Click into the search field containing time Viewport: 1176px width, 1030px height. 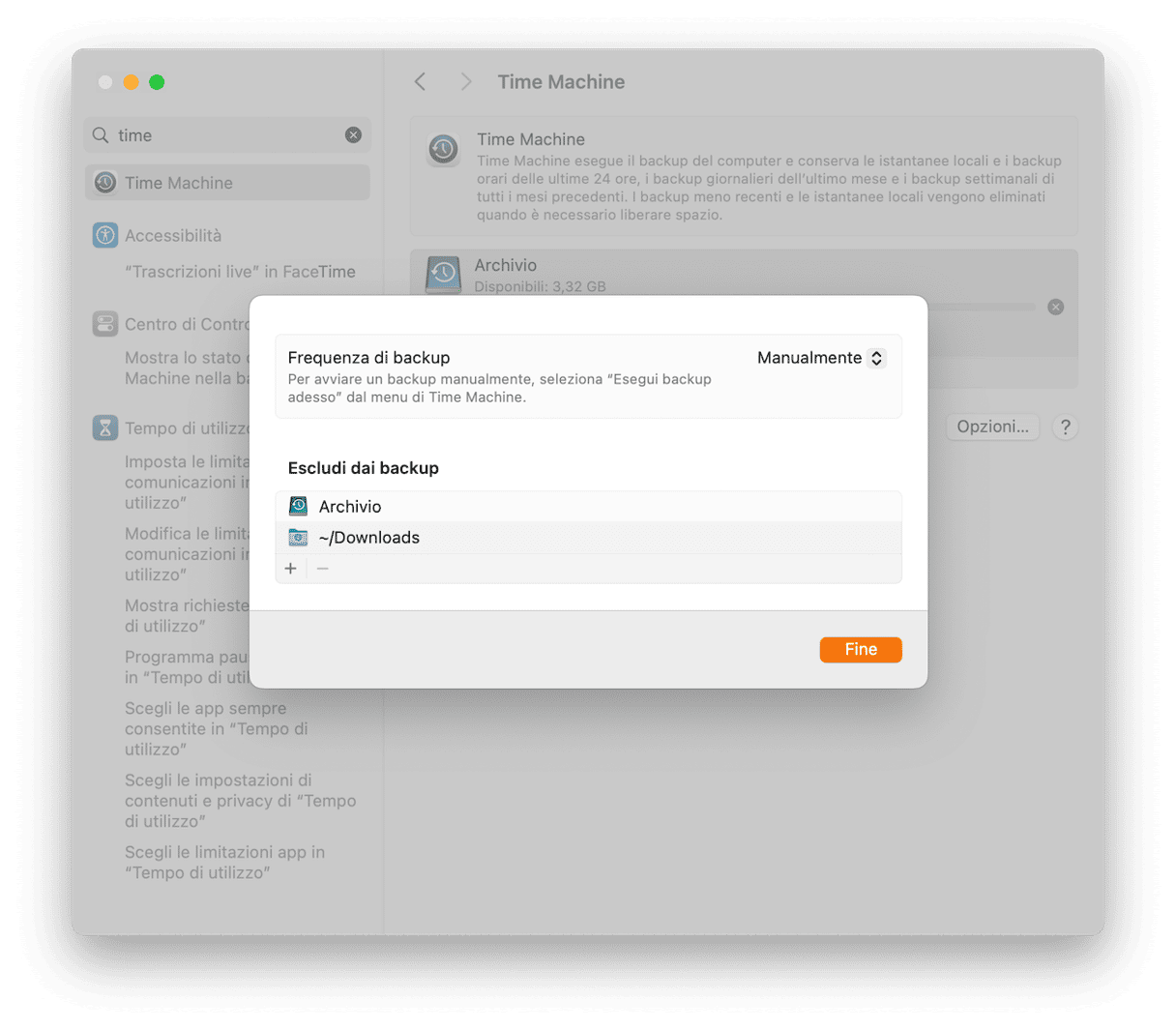(x=227, y=135)
